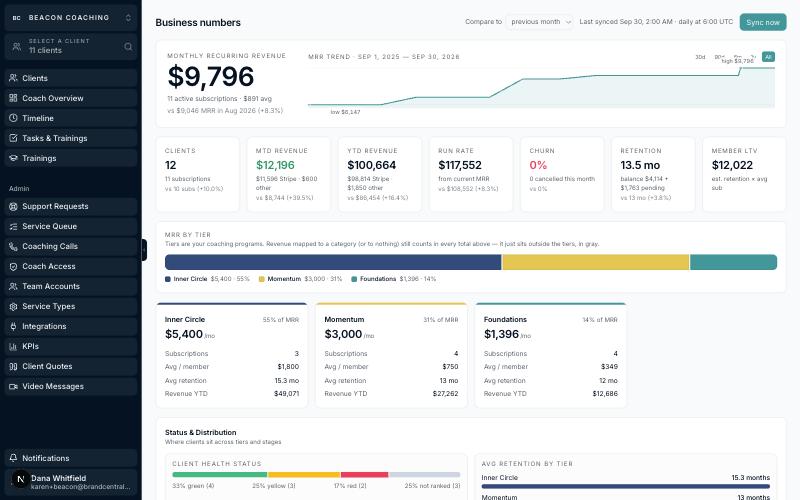Image resolution: width=800 pixels, height=500 pixels.
Task: Click the MRR trend line chart
Action: pyautogui.click(x=541, y=87)
